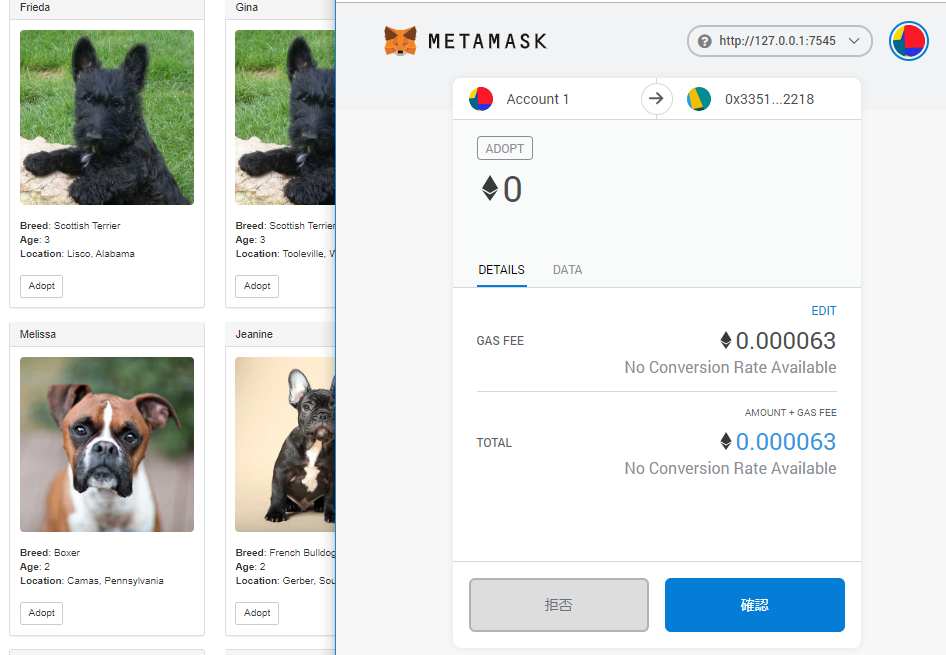The height and width of the screenshot is (655, 946).
Task: Click the Melissa card title
Action: coord(37,334)
